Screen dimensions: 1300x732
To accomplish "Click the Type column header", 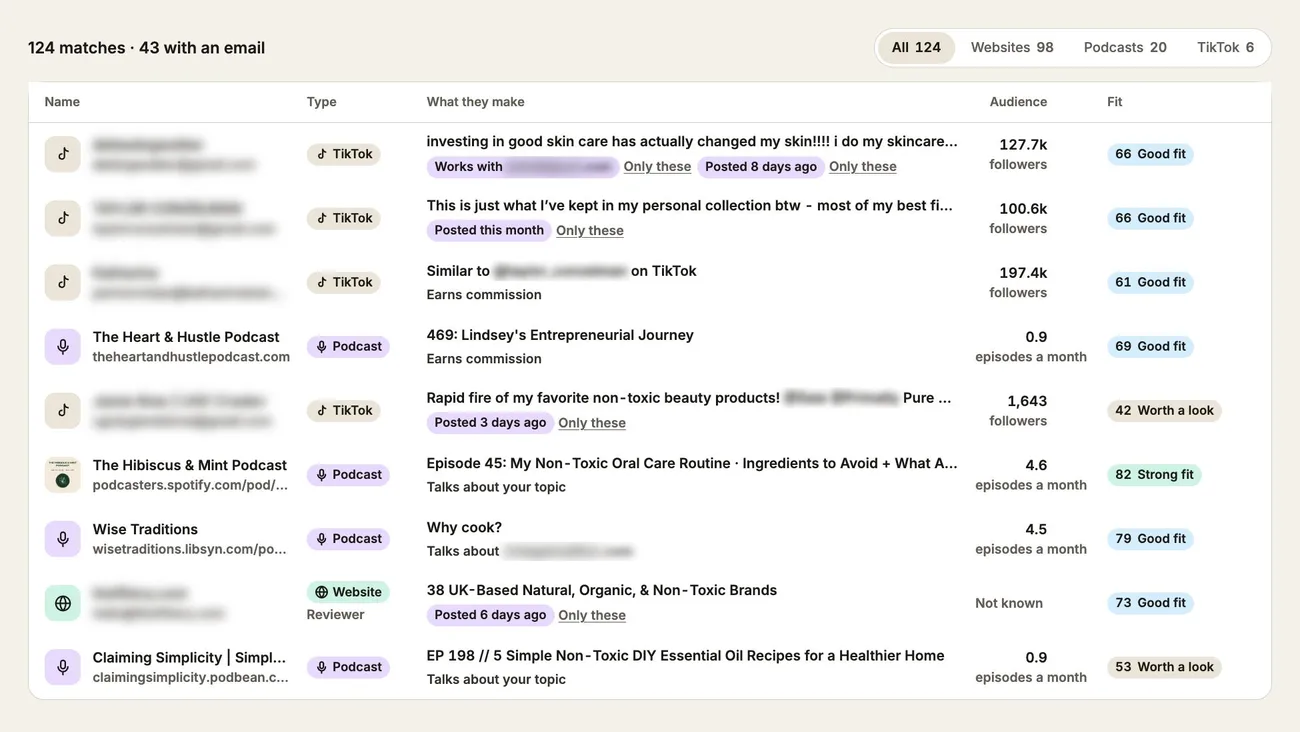I will click(321, 102).
